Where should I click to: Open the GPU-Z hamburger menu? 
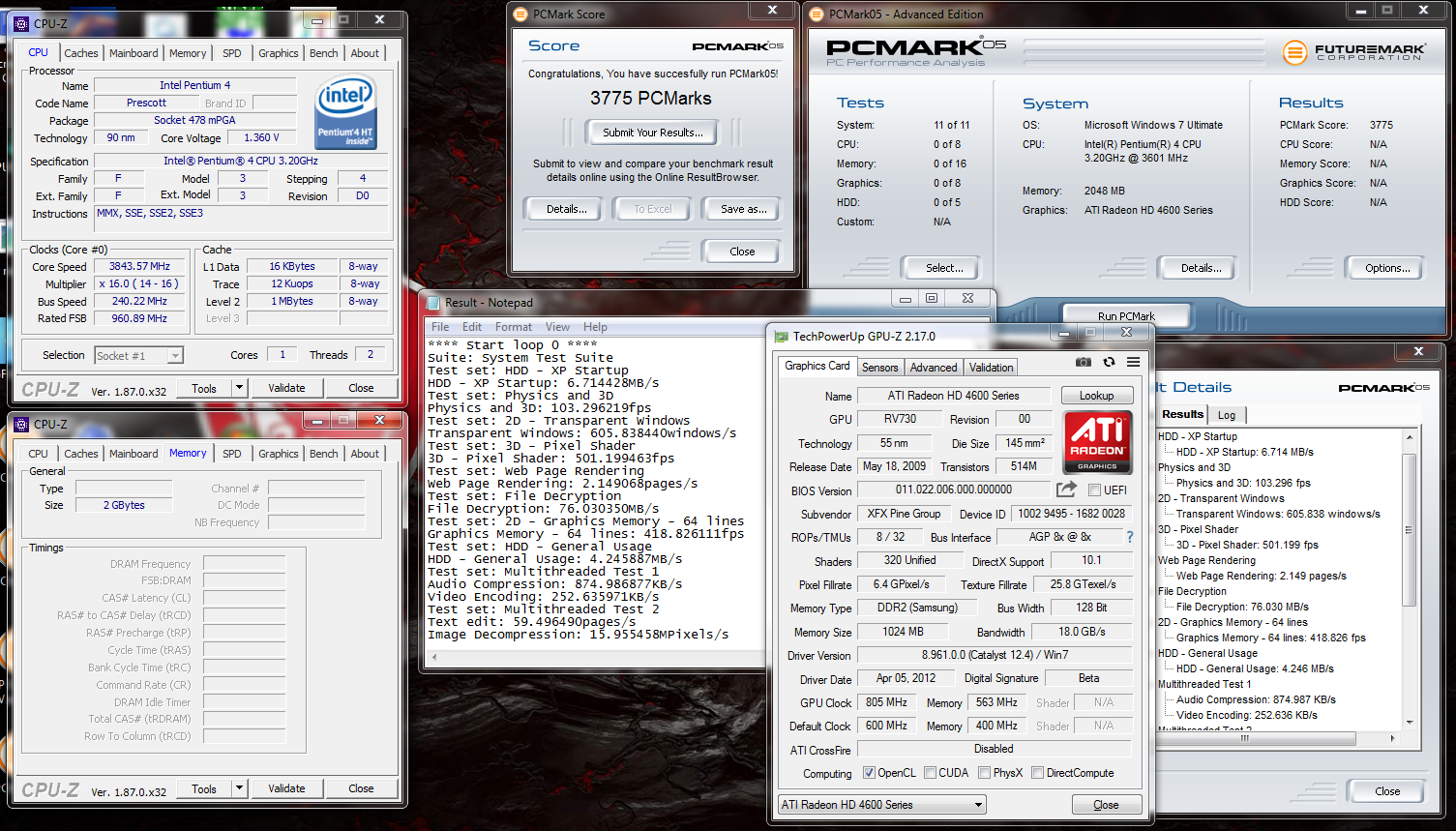click(x=1133, y=362)
